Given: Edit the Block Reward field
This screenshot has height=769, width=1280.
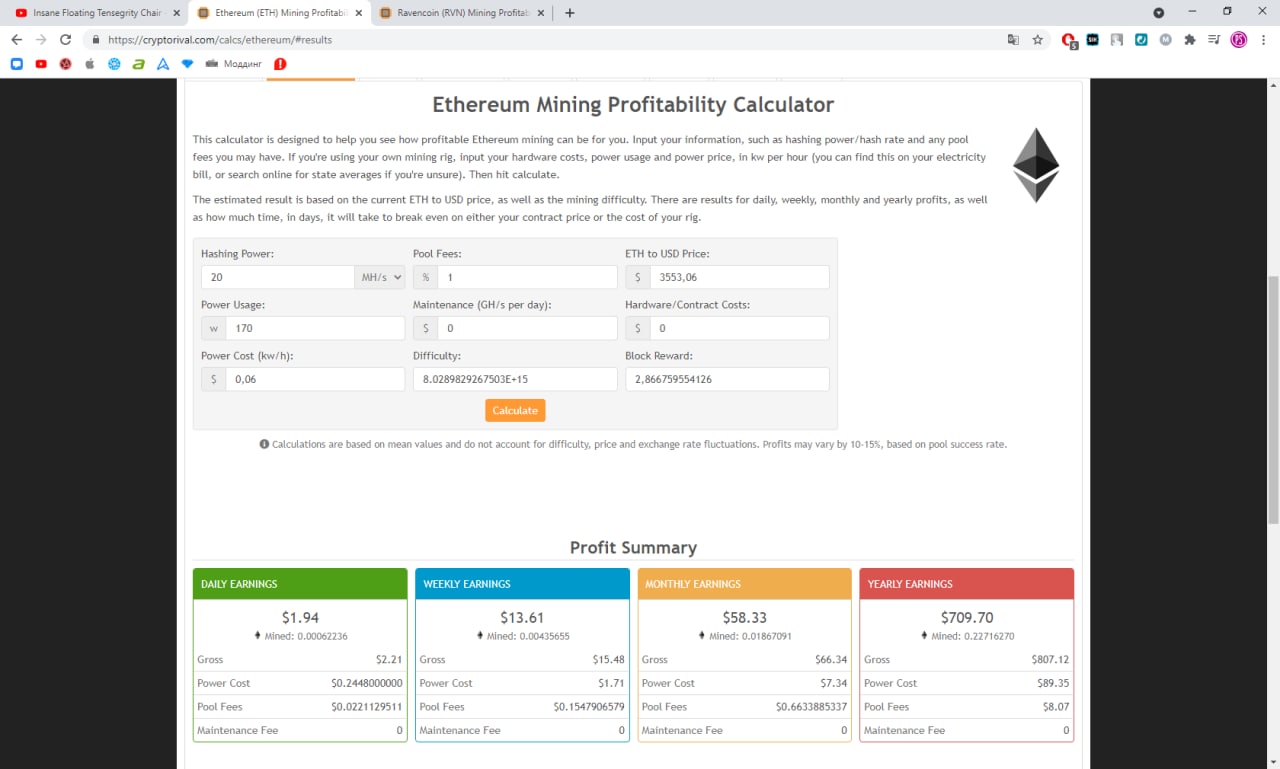Looking at the screenshot, I should (727, 379).
